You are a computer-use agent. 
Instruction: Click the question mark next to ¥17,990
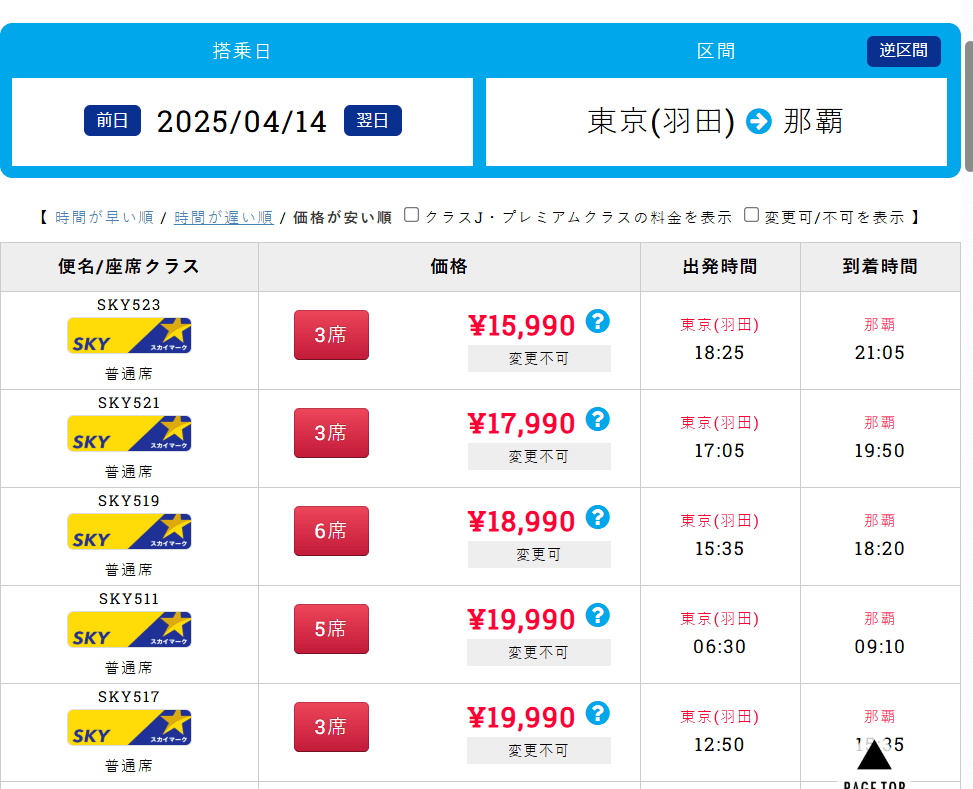tap(597, 420)
